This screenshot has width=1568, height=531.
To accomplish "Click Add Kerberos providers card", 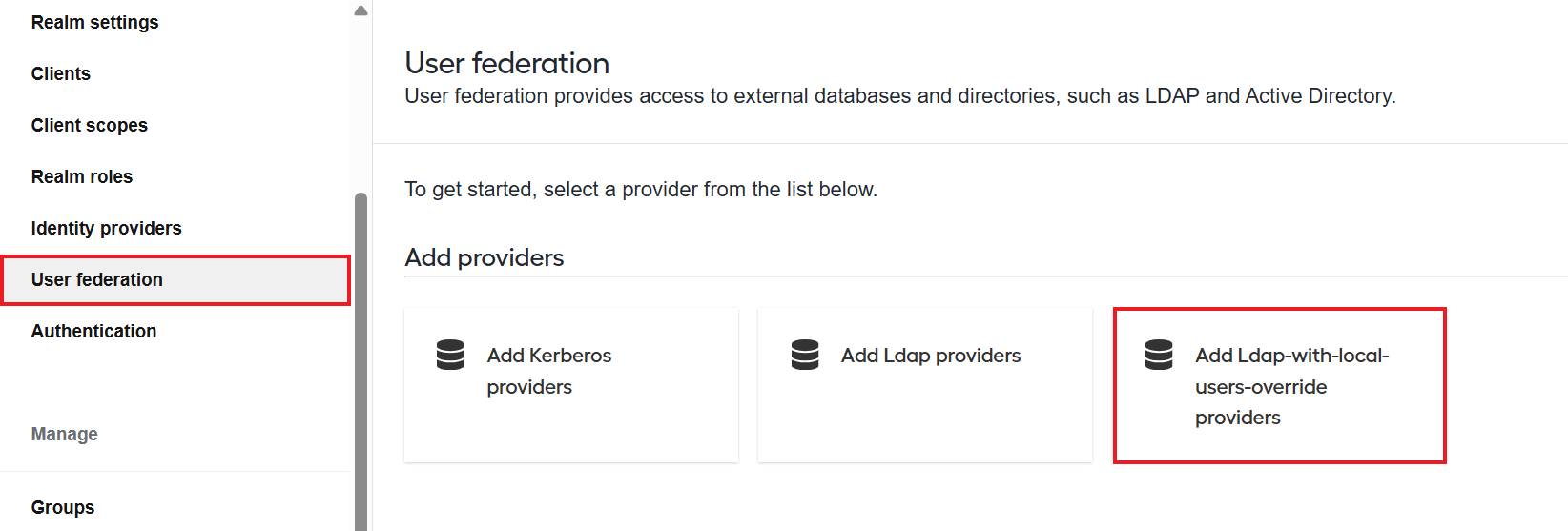I will tap(571, 385).
